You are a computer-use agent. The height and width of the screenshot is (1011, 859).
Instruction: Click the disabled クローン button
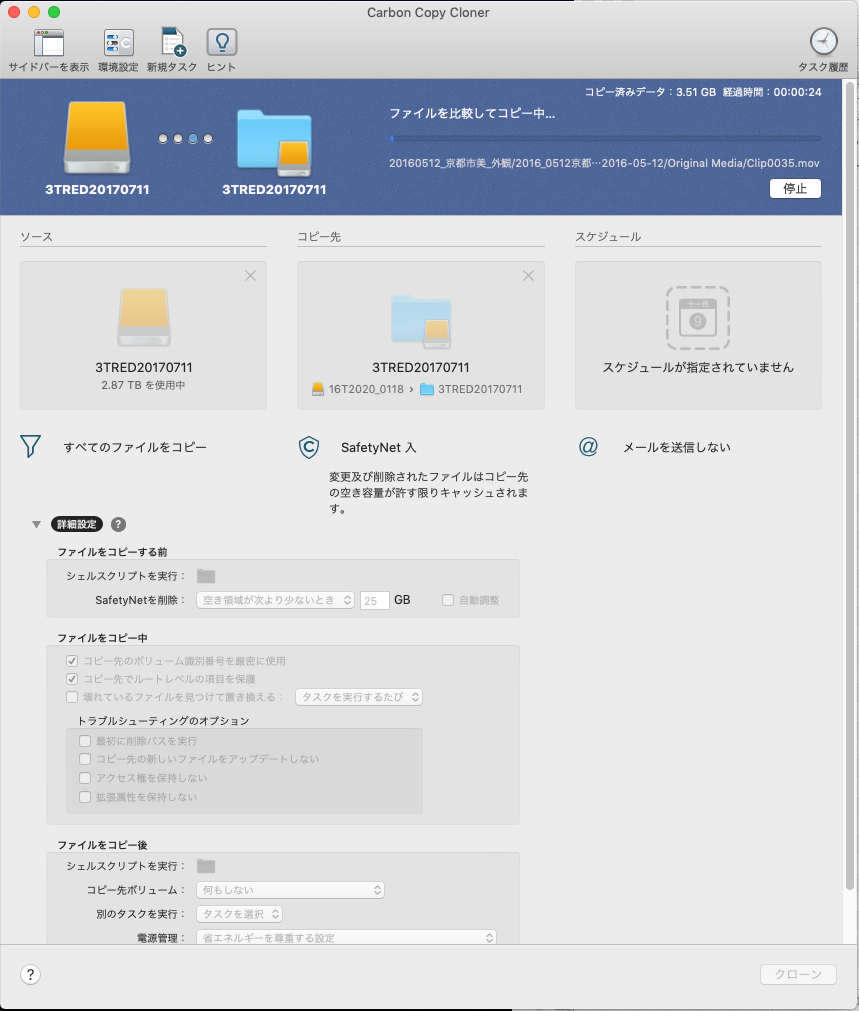pyautogui.click(x=798, y=974)
